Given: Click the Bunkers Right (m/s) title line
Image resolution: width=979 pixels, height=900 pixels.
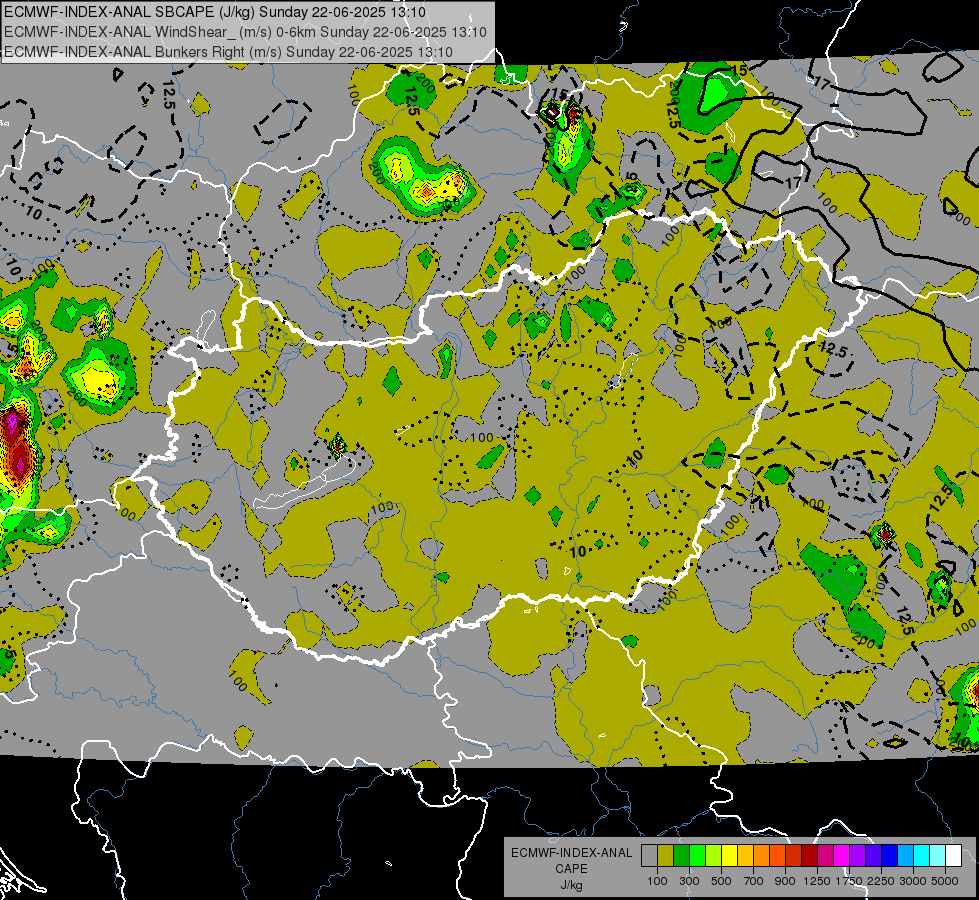Looking at the screenshot, I should 228,52.
